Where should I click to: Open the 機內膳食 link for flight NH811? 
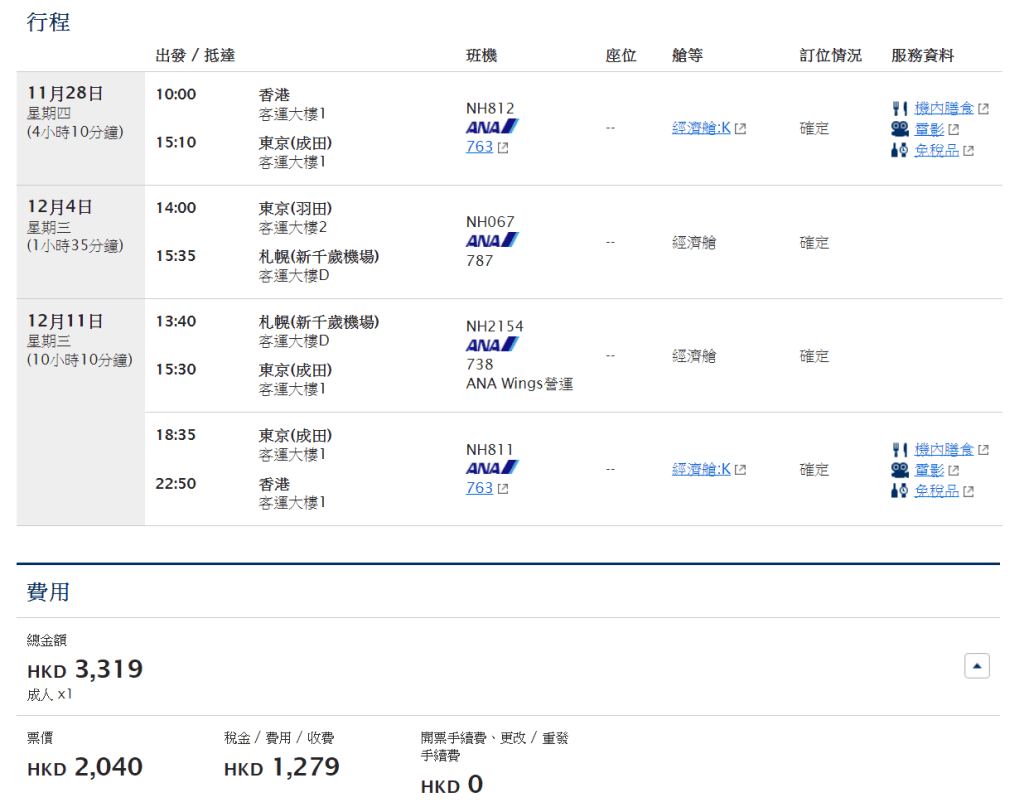(944, 450)
